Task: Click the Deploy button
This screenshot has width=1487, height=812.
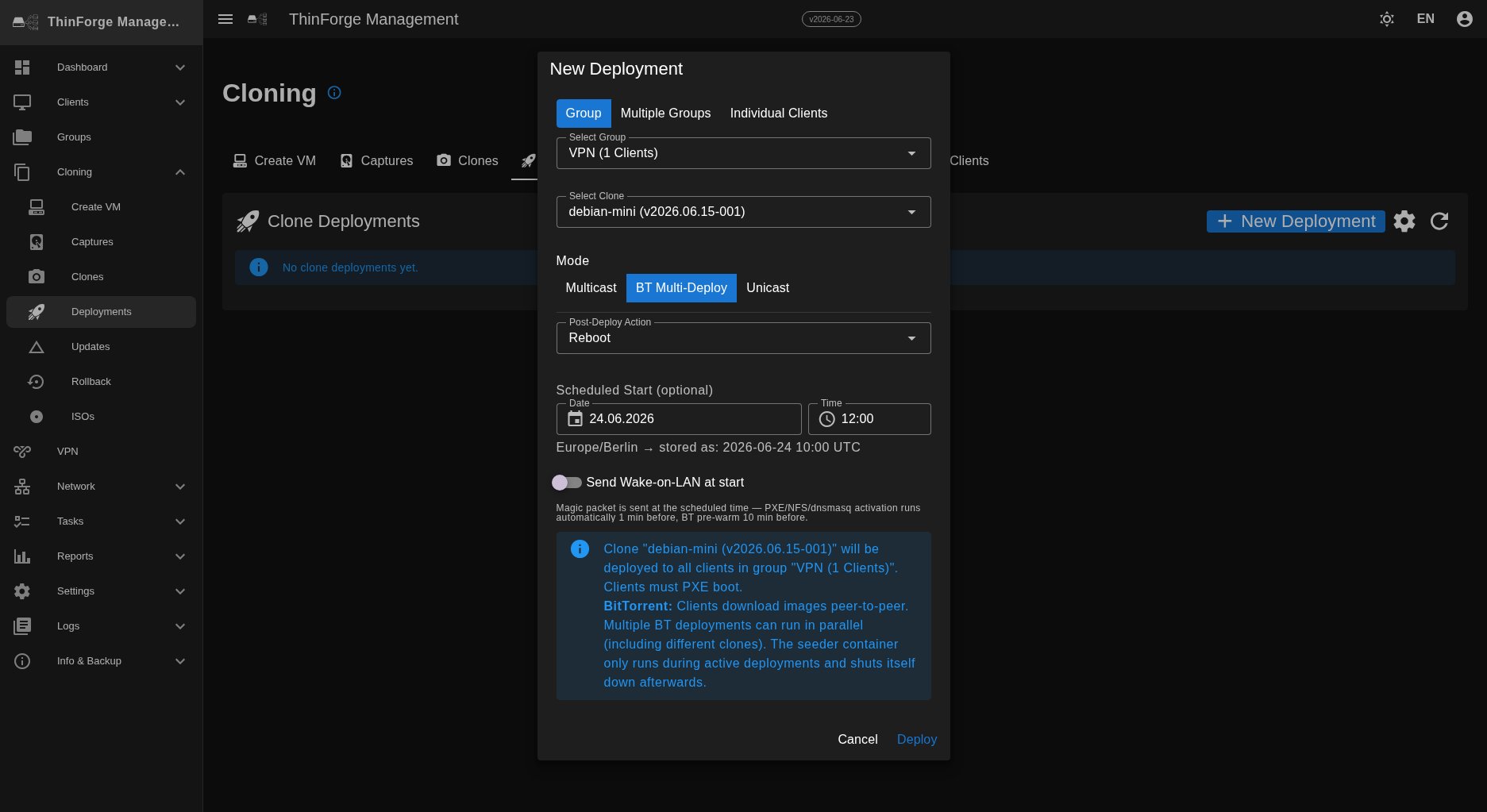Action: coord(917,740)
